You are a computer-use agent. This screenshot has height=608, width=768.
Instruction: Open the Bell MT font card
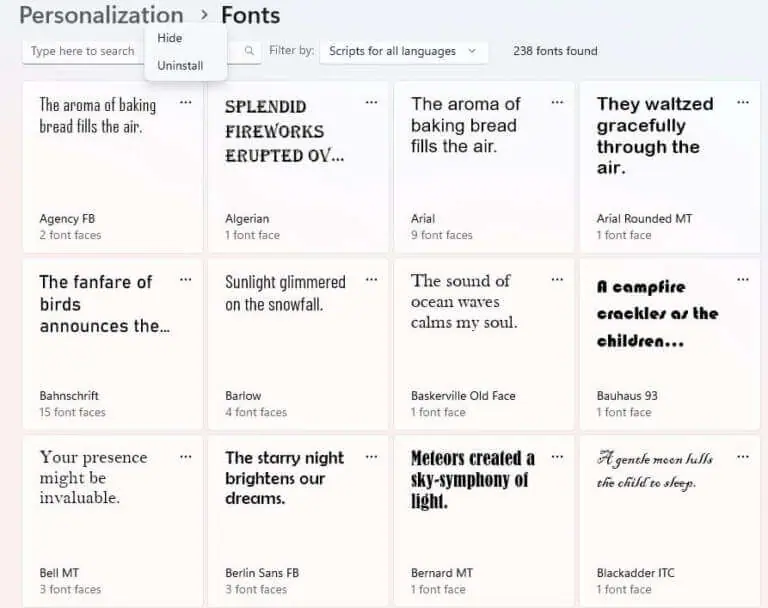click(113, 522)
